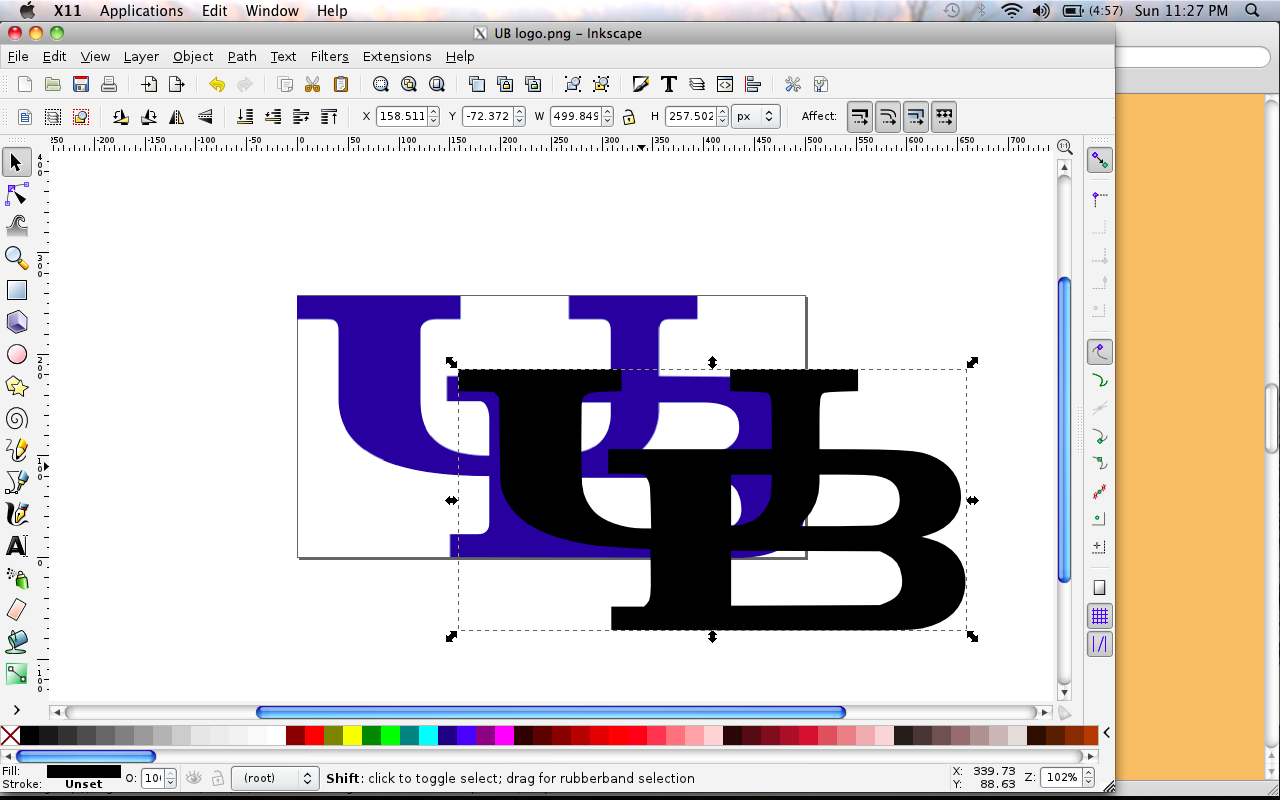Choose the Star and polygon tool
Screen dimensions: 1280x800
17,386
